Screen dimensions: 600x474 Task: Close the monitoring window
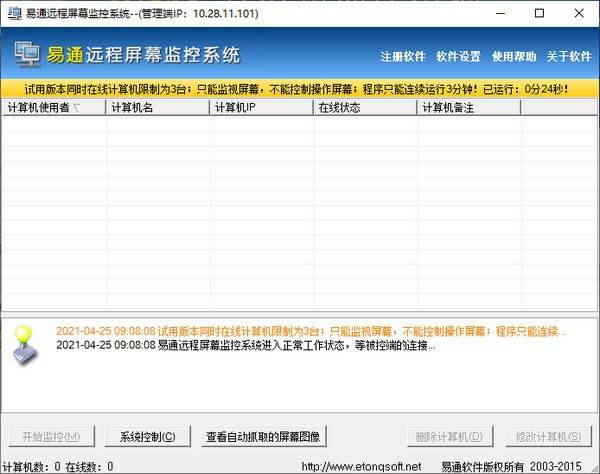click(x=579, y=13)
